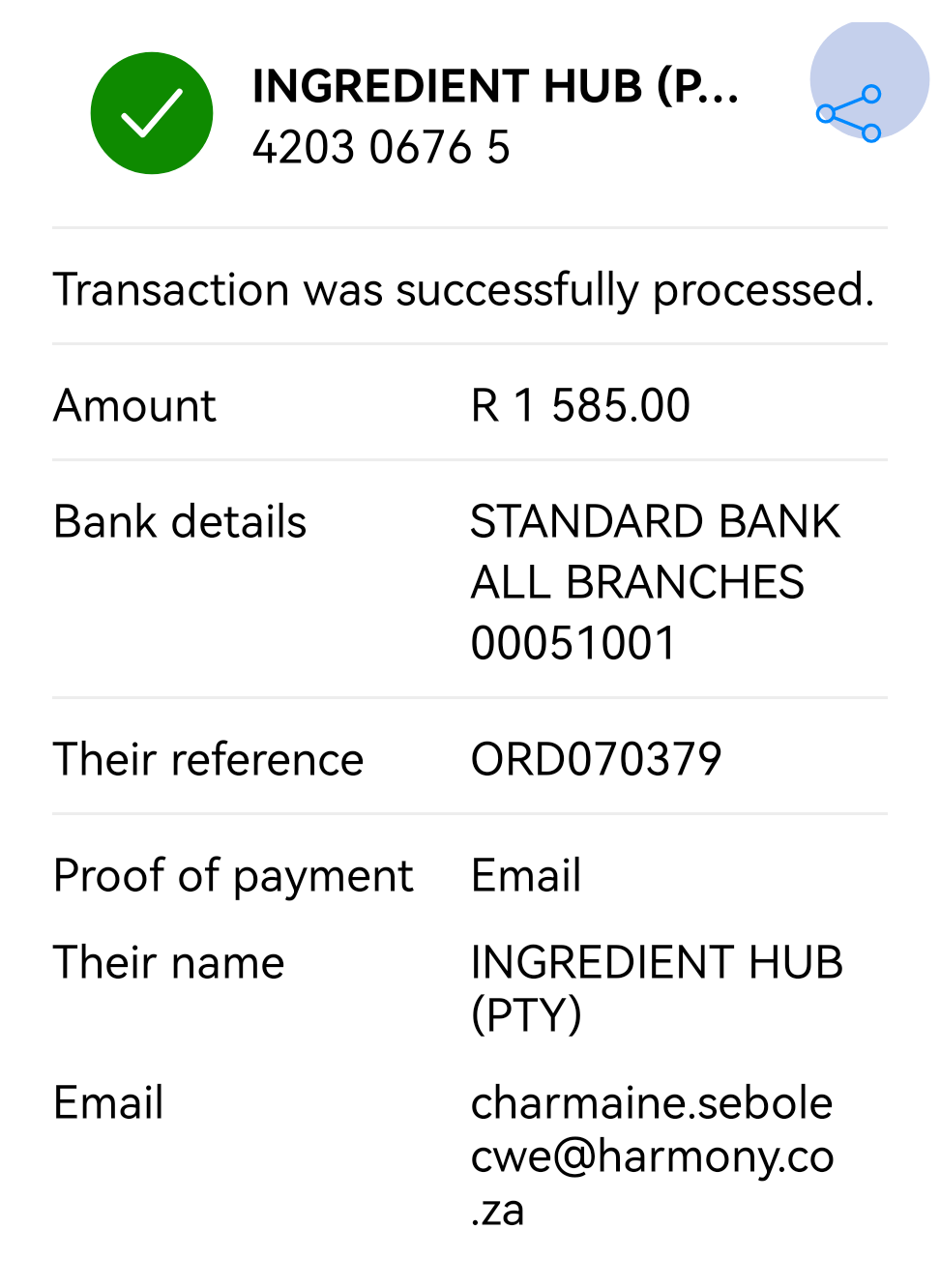Viewport: 940px width, 1288px height.
Task: Select the Email field label
Action: pyautogui.click(x=108, y=1102)
